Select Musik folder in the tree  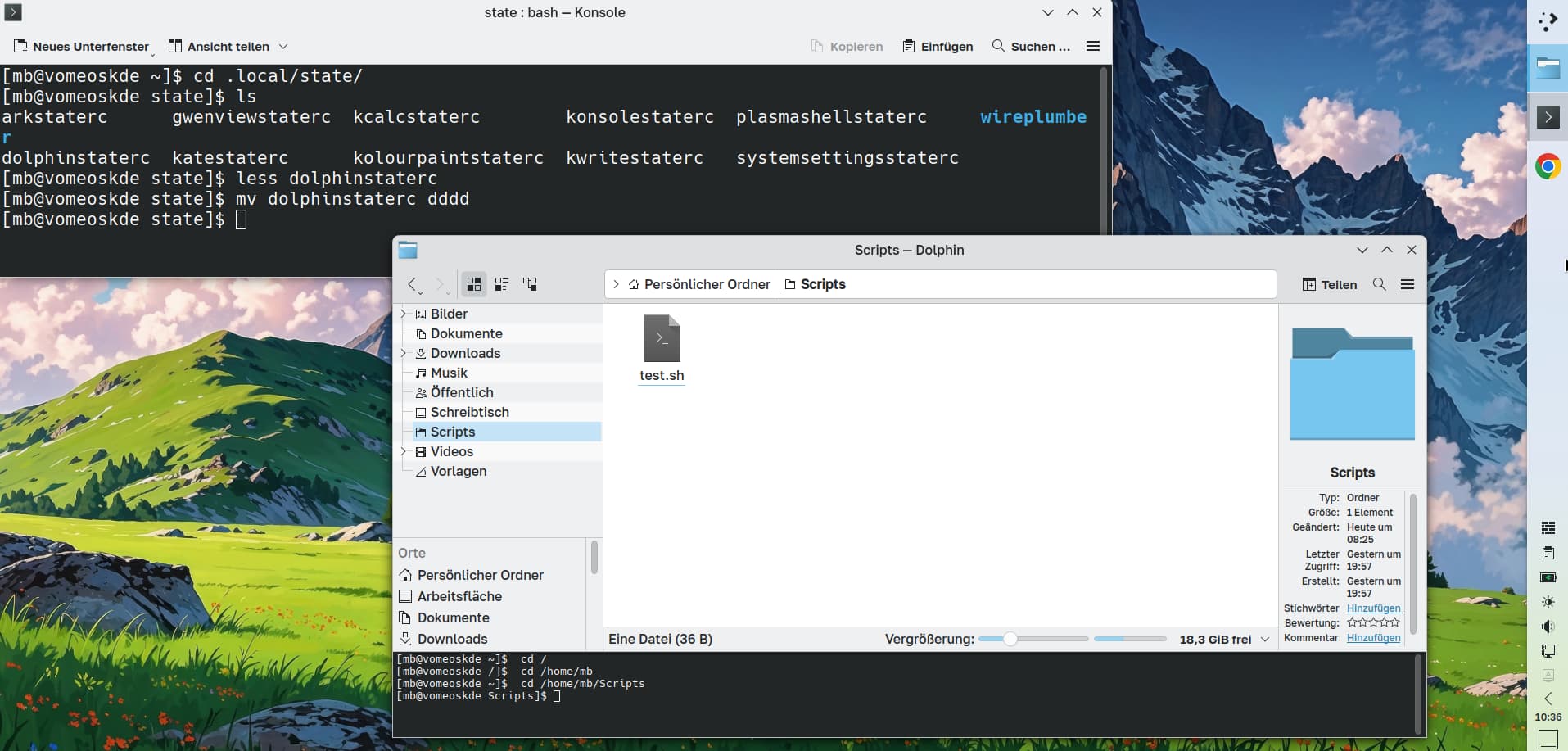449,373
